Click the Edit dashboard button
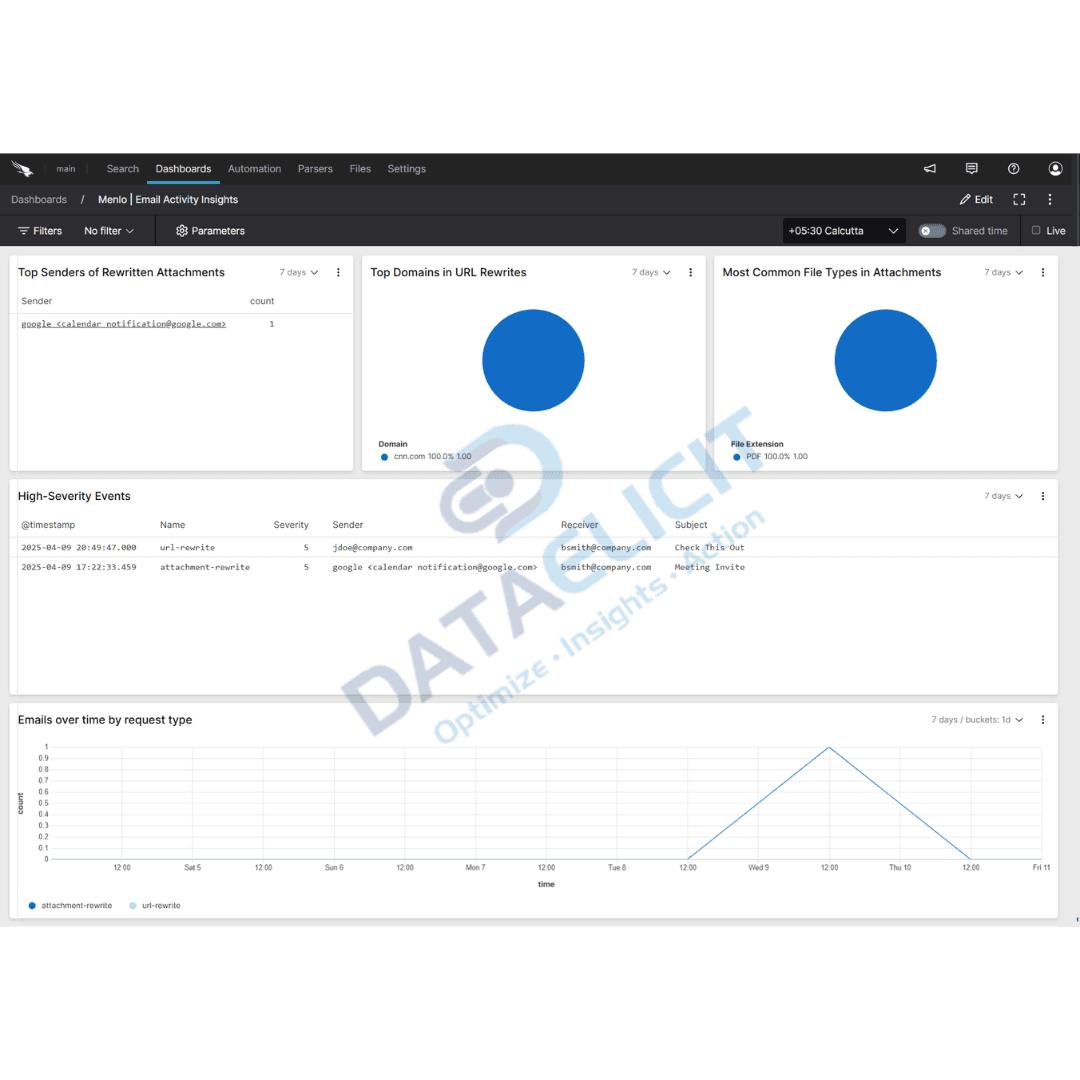1080x1080 pixels. pos(975,199)
